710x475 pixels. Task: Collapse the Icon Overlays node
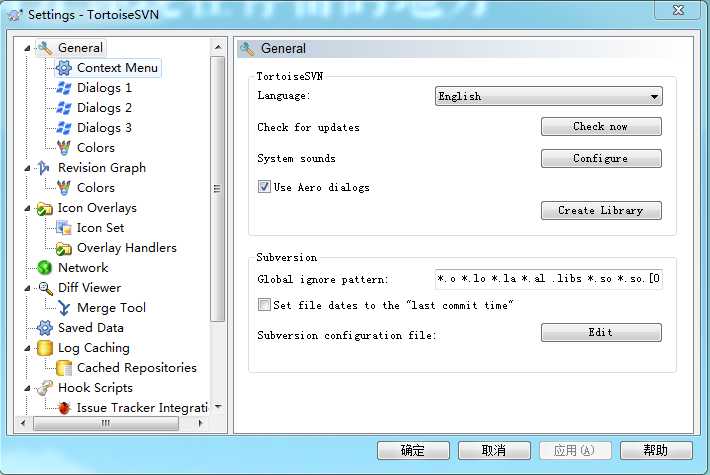(x=28, y=208)
